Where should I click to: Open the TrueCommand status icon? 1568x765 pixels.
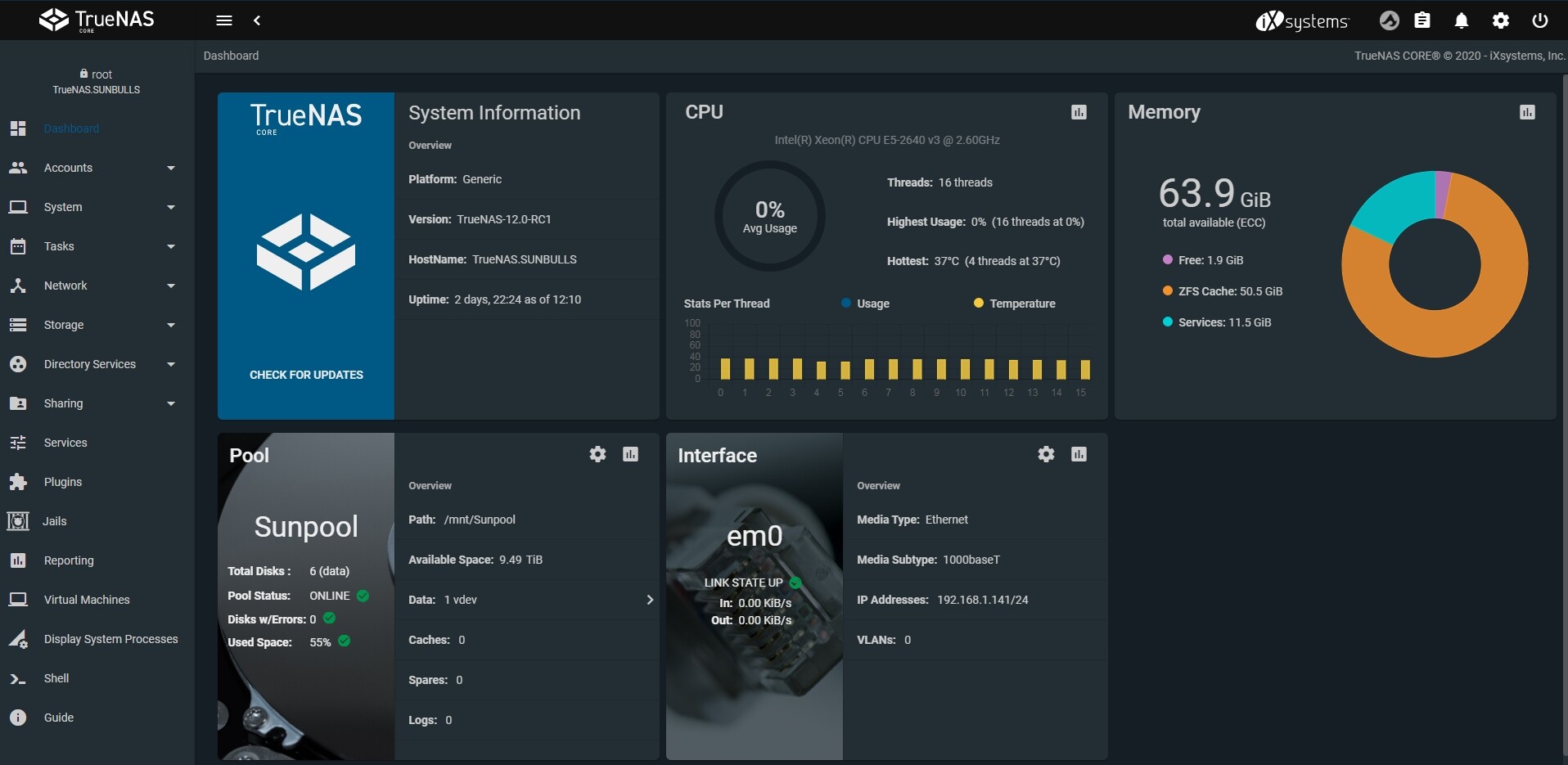[1389, 20]
